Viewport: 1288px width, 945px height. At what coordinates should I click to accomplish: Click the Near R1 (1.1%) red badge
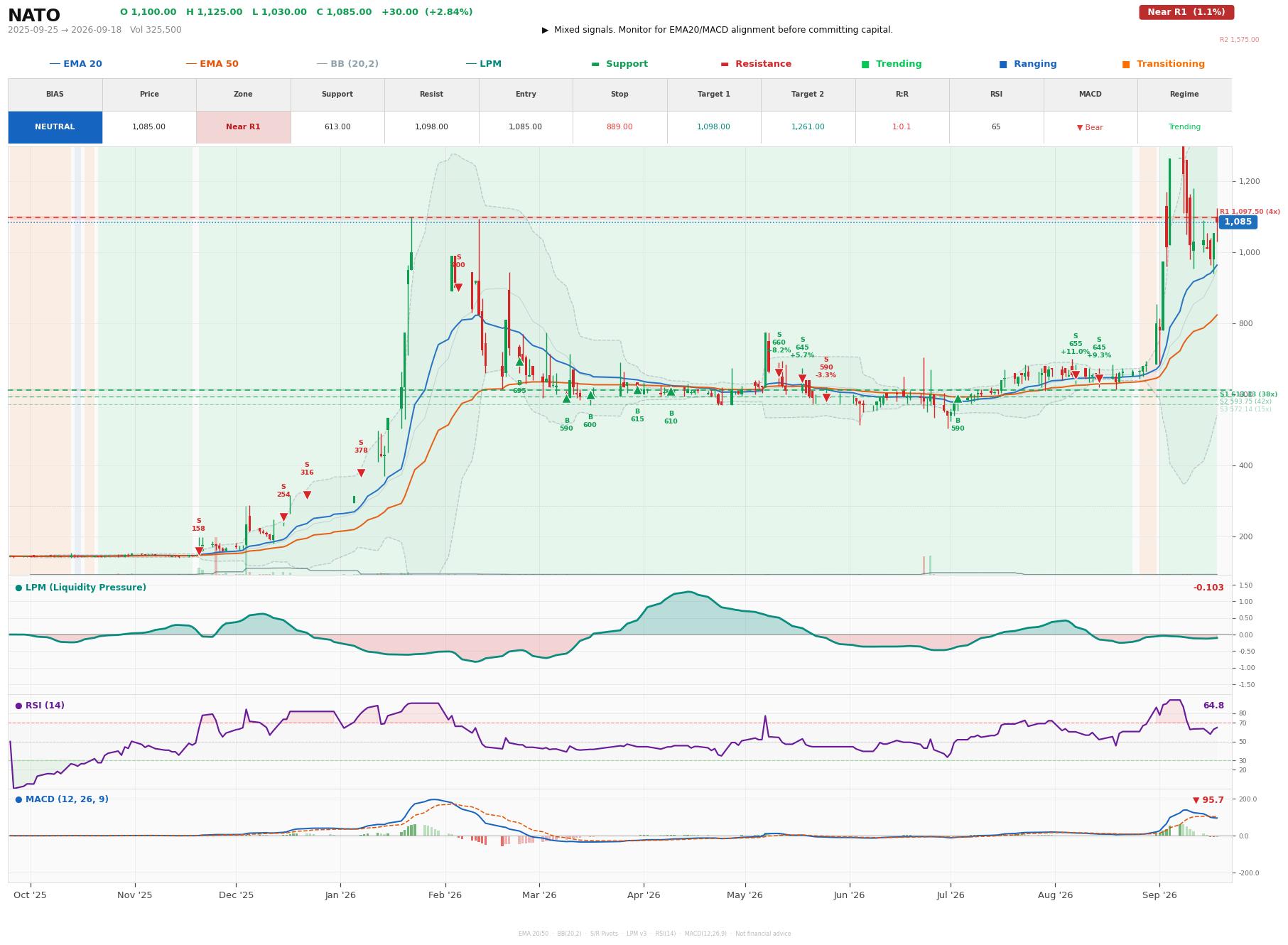[x=1186, y=12]
